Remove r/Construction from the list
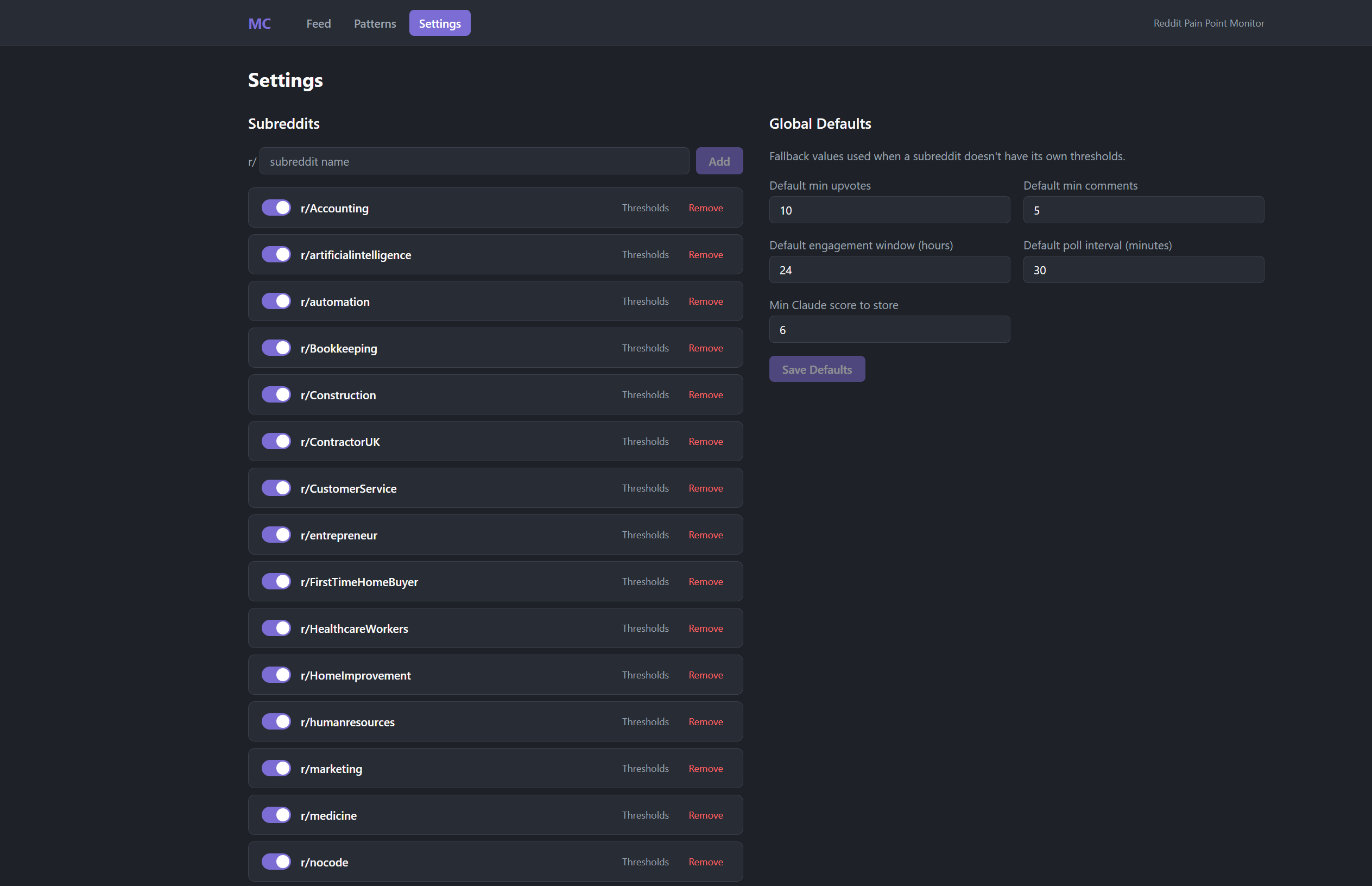Screen dimensions: 1372x886 [706, 395]
